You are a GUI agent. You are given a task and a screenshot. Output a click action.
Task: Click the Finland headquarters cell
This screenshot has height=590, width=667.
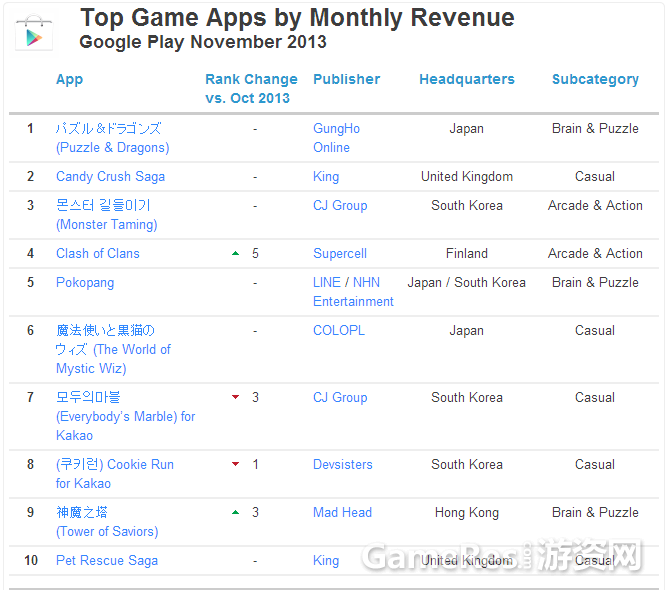click(467, 254)
